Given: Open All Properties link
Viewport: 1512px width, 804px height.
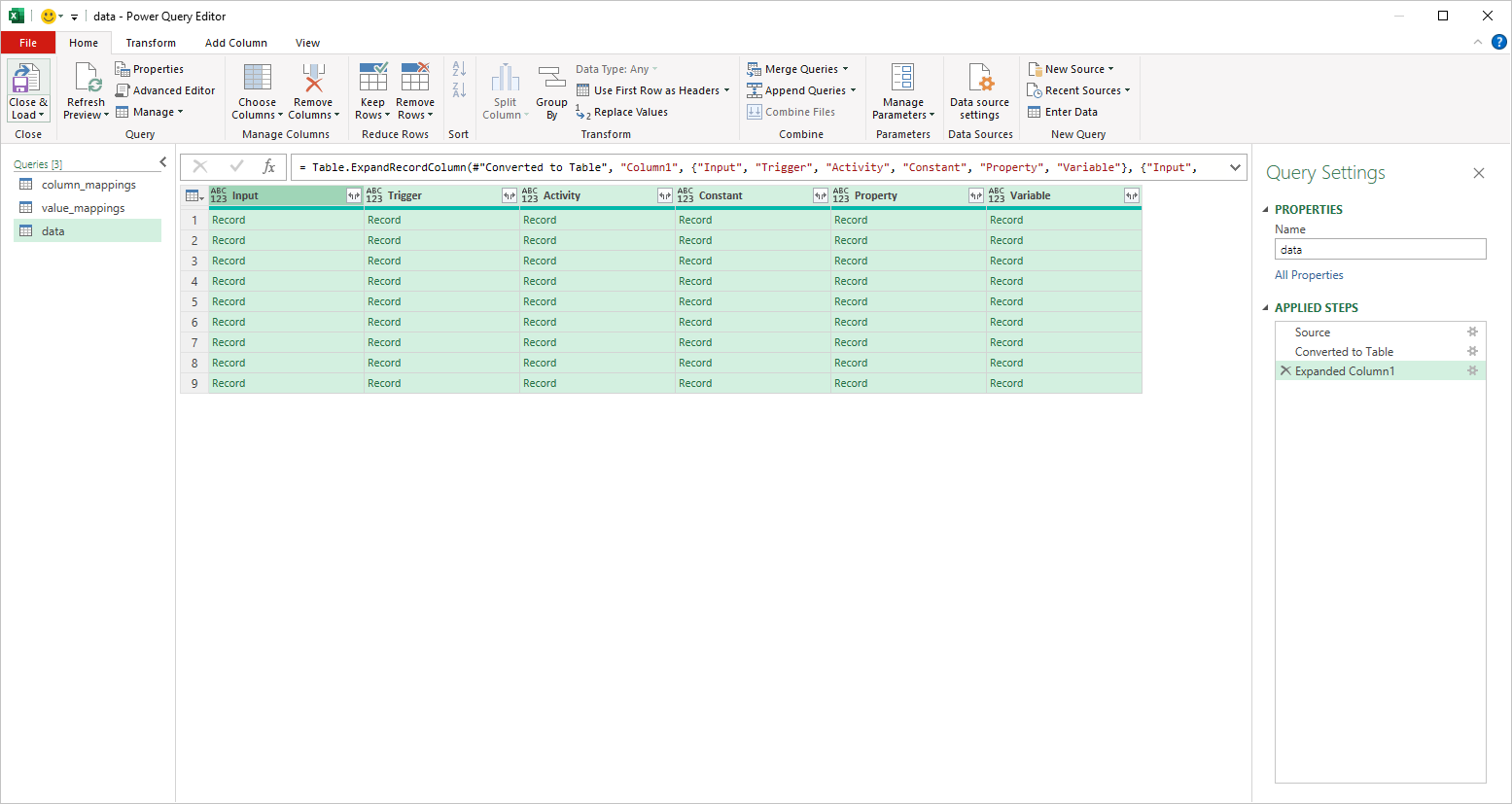Looking at the screenshot, I should [1309, 275].
